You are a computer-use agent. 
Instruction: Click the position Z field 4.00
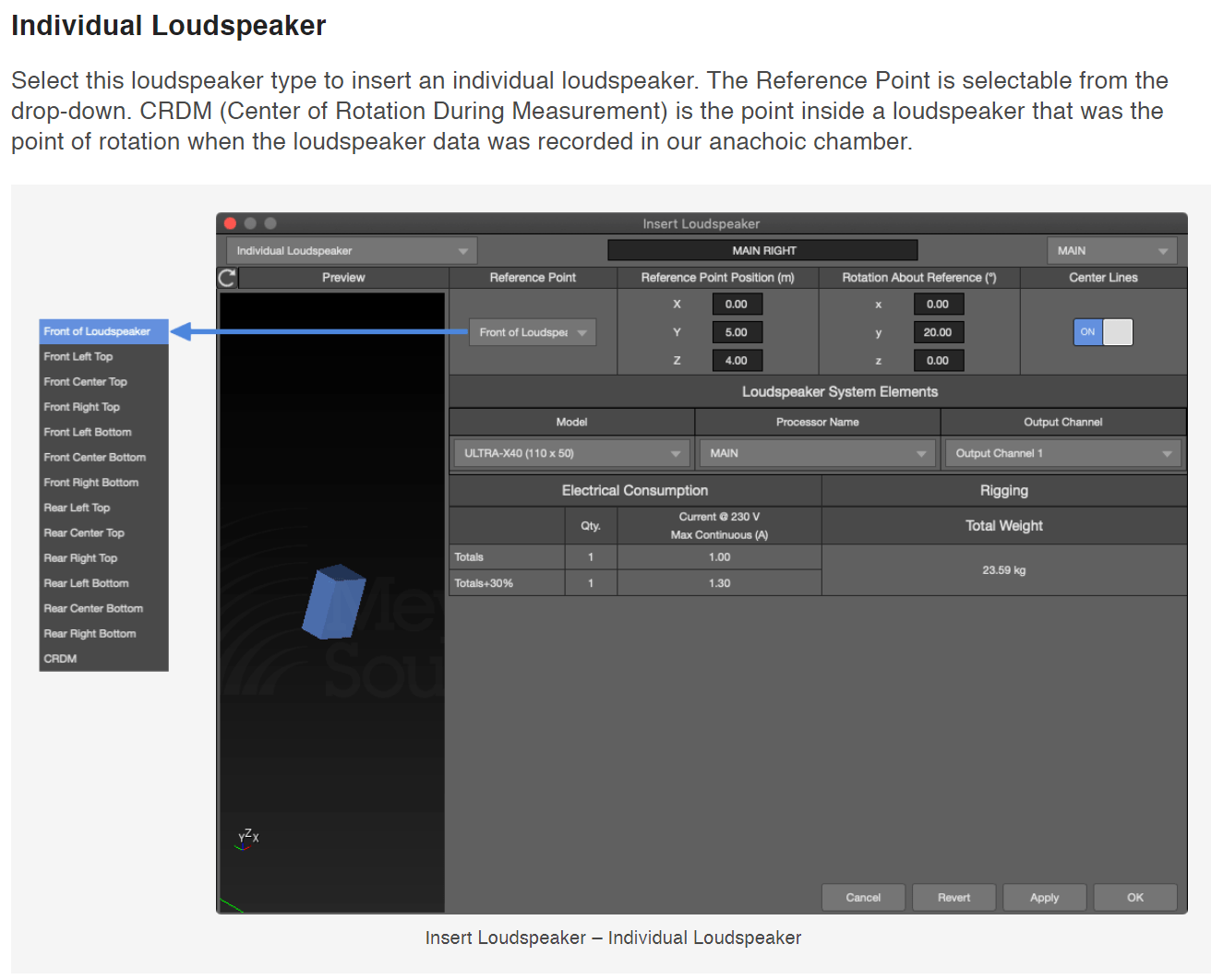[x=737, y=361]
